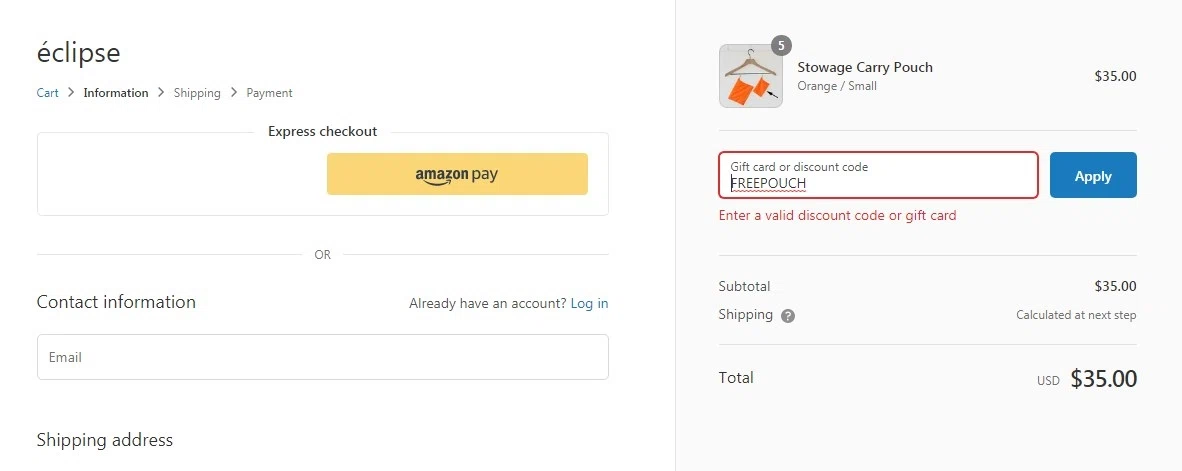This screenshot has width=1182, height=471.
Task: Click the Stowage Carry Pouch product title
Action: pyautogui.click(x=865, y=67)
